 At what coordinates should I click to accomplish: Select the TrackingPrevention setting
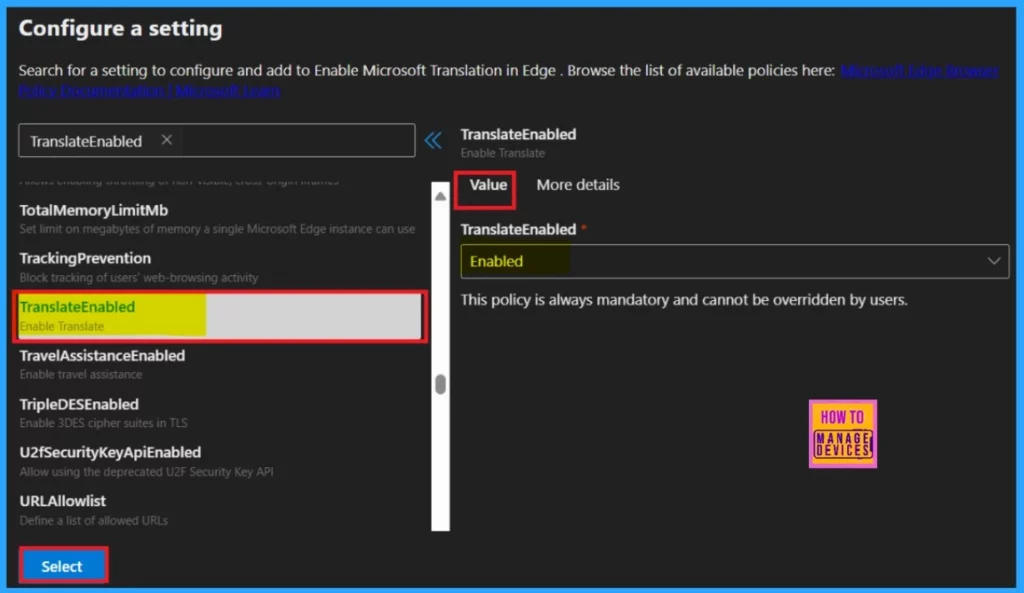[217, 267]
